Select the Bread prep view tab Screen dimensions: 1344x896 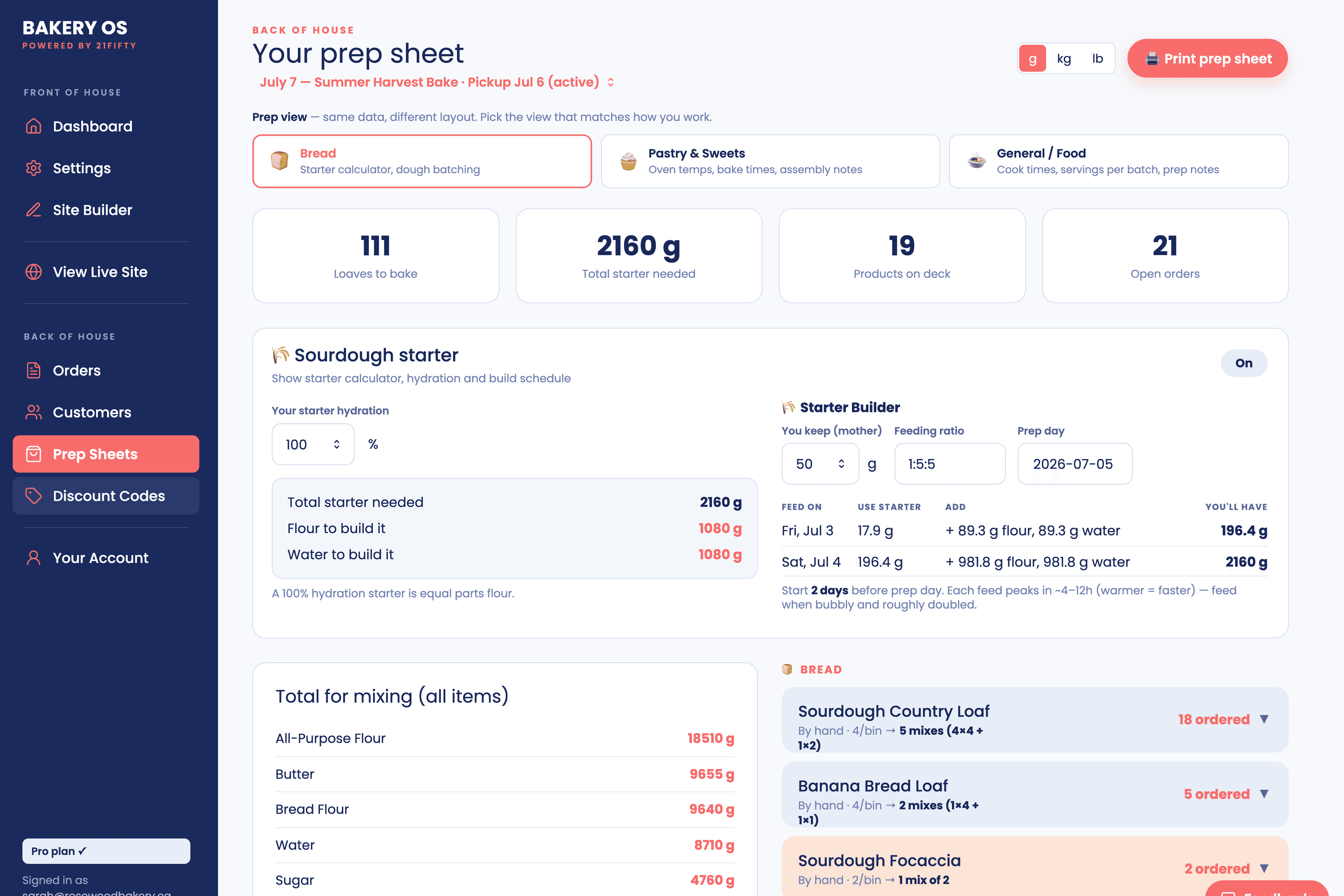pos(422,161)
